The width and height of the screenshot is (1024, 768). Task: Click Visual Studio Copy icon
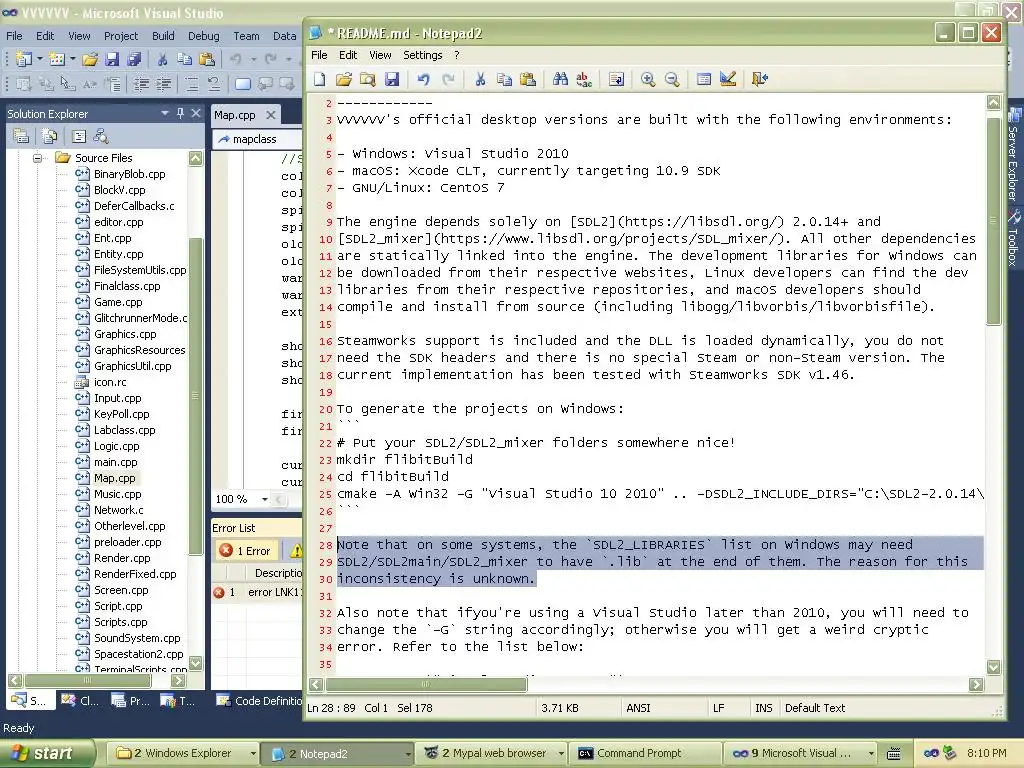(185, 59)
